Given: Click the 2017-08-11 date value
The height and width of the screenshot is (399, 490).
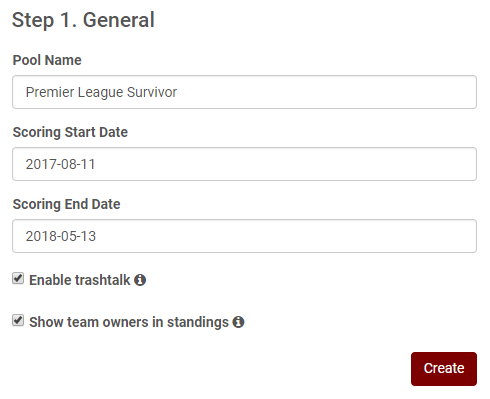Looking at the screenshot, I should [61, 164].
